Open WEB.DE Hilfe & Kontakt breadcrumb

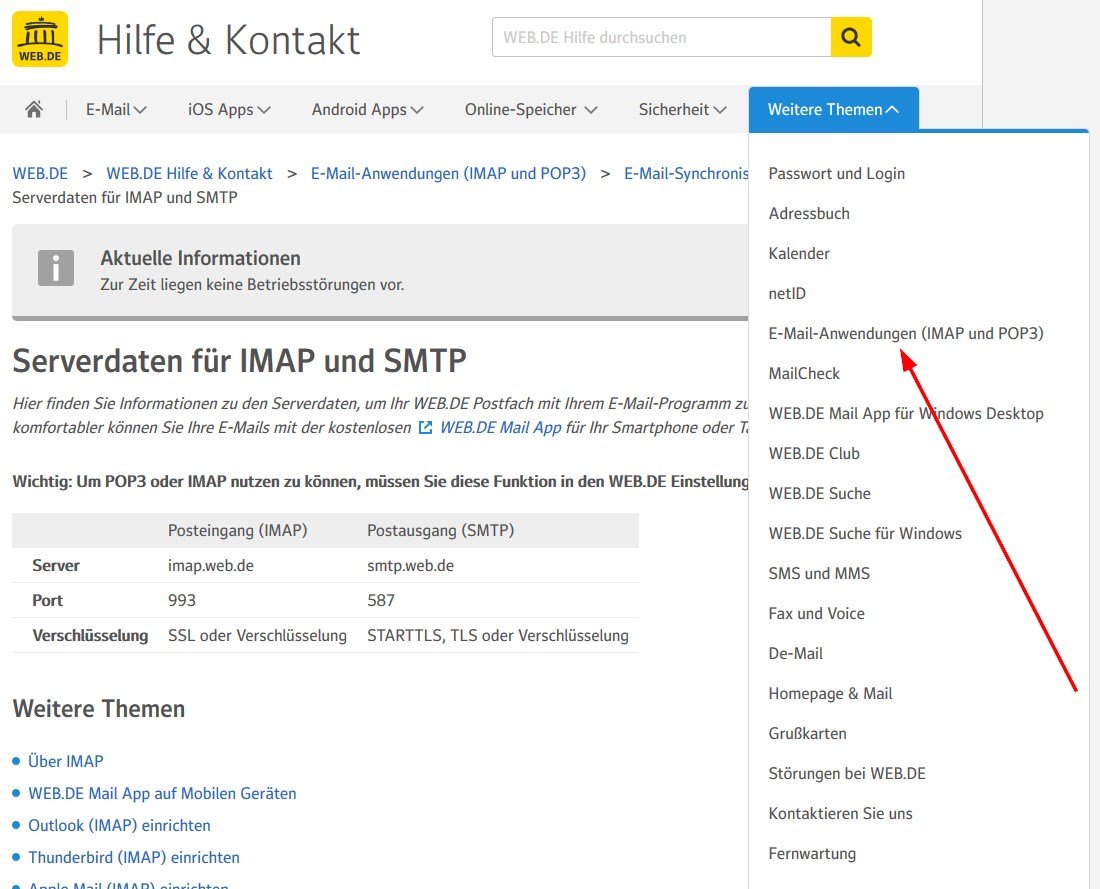tap(189, 173)
